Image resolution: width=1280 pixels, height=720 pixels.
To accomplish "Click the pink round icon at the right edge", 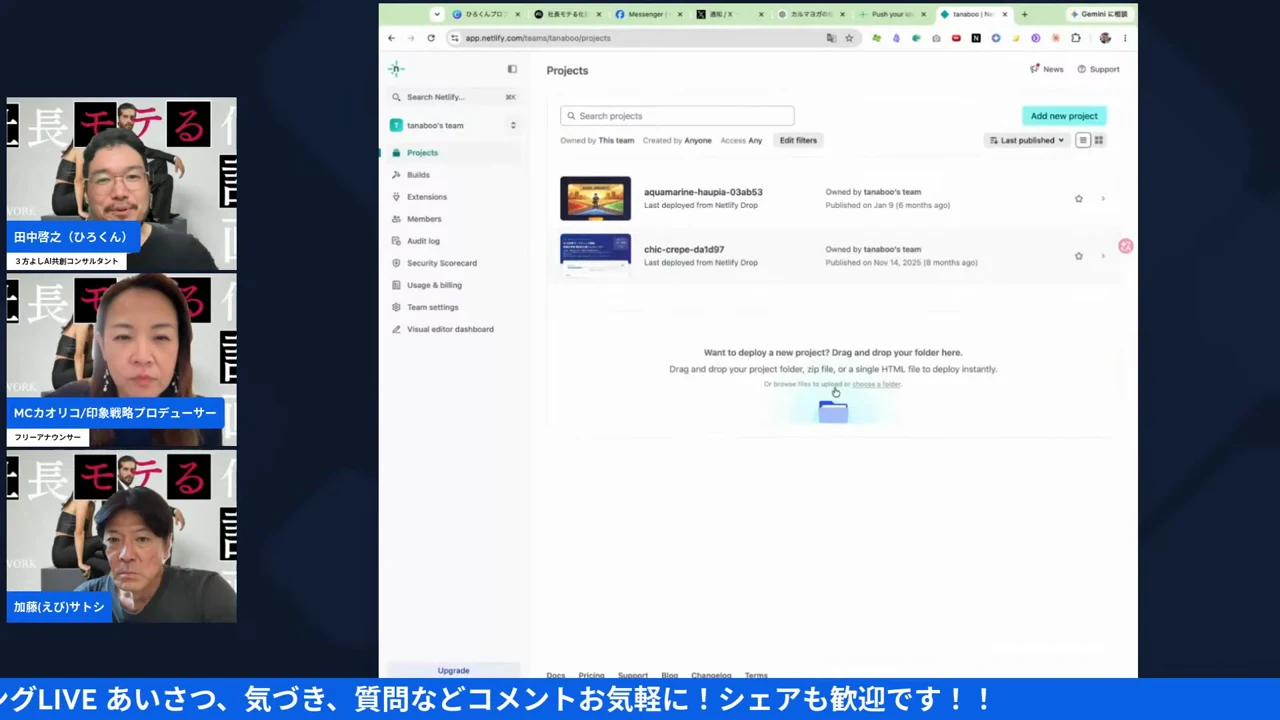I will pyautogui.click(x=1125, y=246).
